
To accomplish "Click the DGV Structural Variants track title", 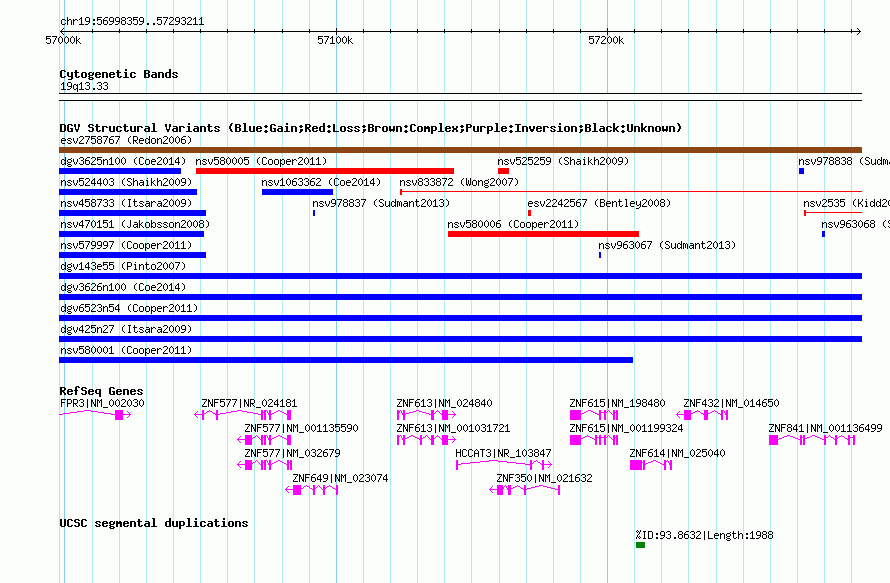I will click(x=371, y=128).
